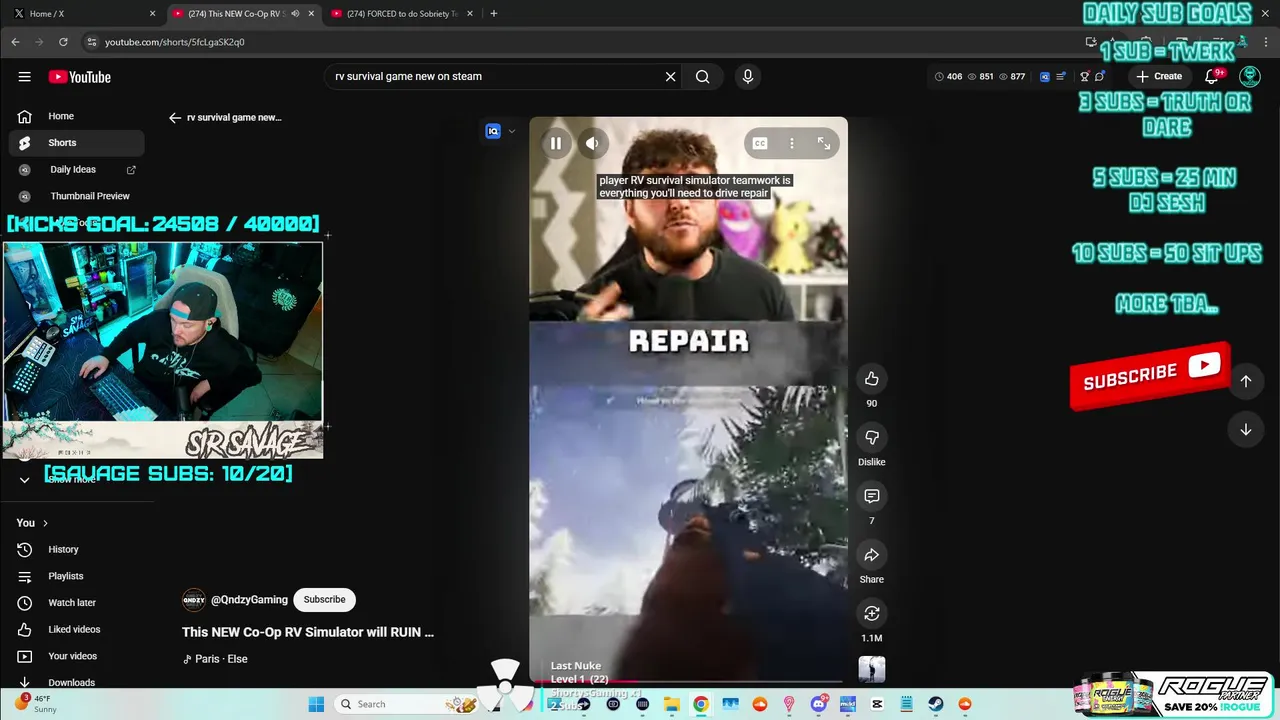Go back from rv survival game results
This screenshot has height=720, width=1280.
point(175,117)
